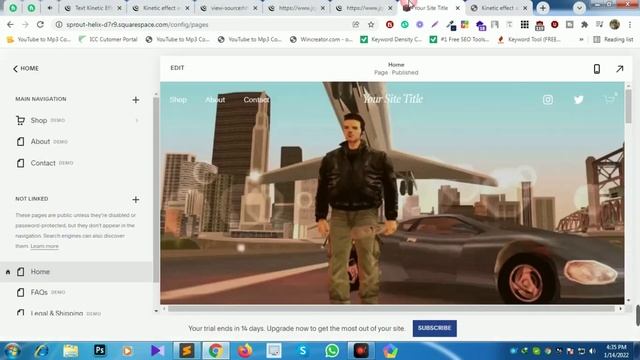Open Windows Start menu
Screen dimensions: 640x360
coord(11,351)
